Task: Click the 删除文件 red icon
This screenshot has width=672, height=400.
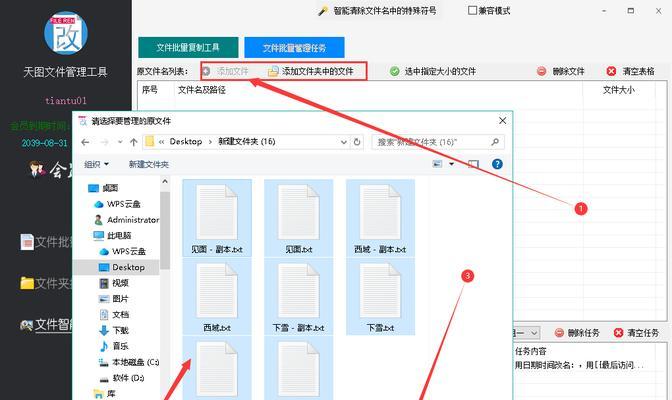Action: (x=542, y=72)
